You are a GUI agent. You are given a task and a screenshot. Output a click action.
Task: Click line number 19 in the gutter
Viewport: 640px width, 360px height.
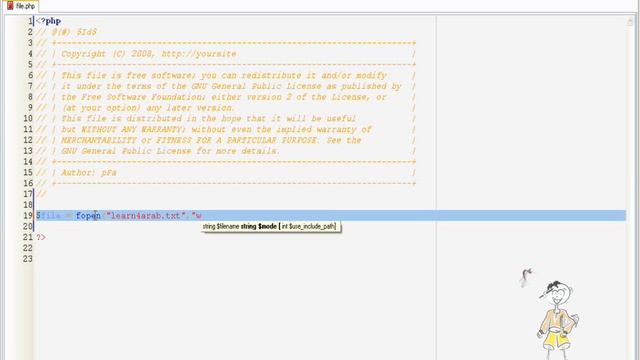(x=27, y=216)
